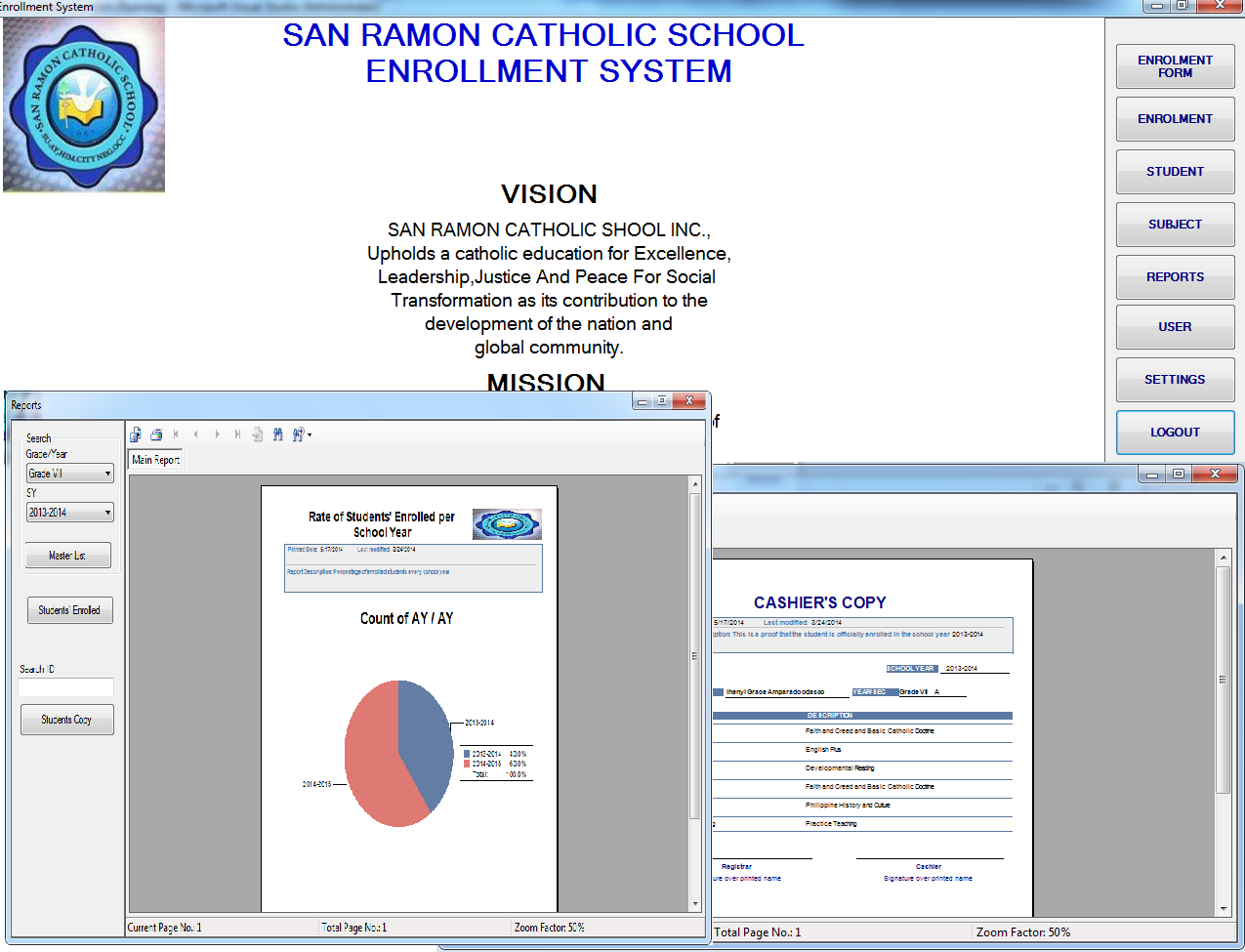Click scroll-up arrow in Reports viewer

(x=695, y=484)
